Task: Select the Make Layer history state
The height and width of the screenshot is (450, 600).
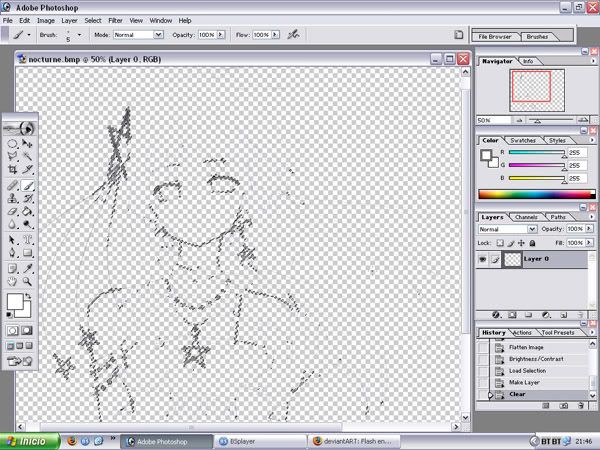Action: (x=524, y=383)
